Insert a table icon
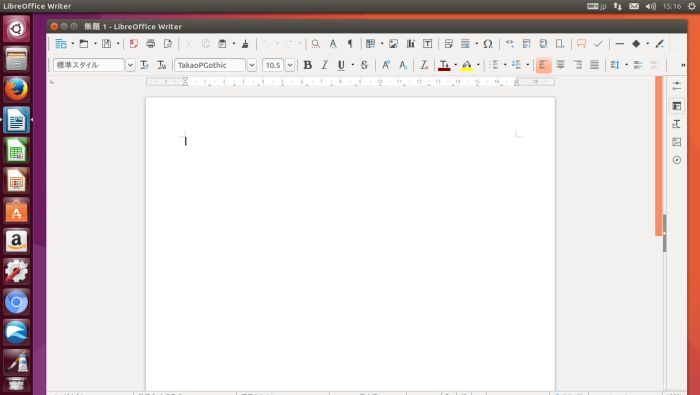This screenshot has width=700, height=395. [x=371, y=44]
